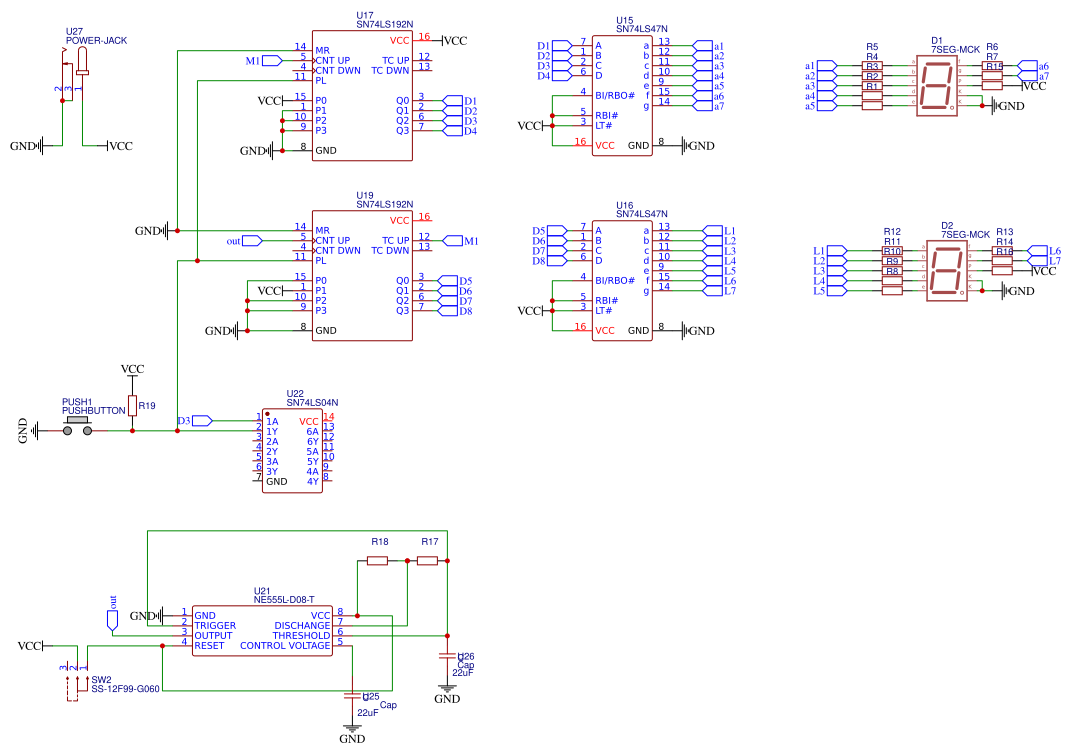
Task: Click the BI/RBO# pin label on U15
Action: click(615, 96)
